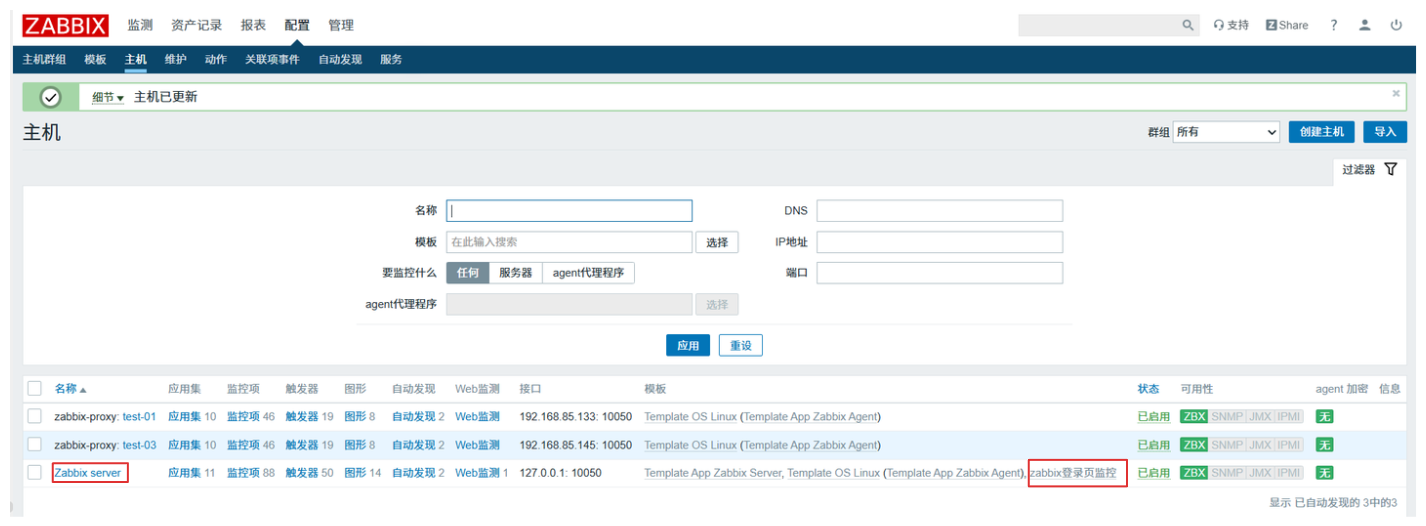Focus the DNS filter input
Viewport: 1426px width, 526px height.
940,211
